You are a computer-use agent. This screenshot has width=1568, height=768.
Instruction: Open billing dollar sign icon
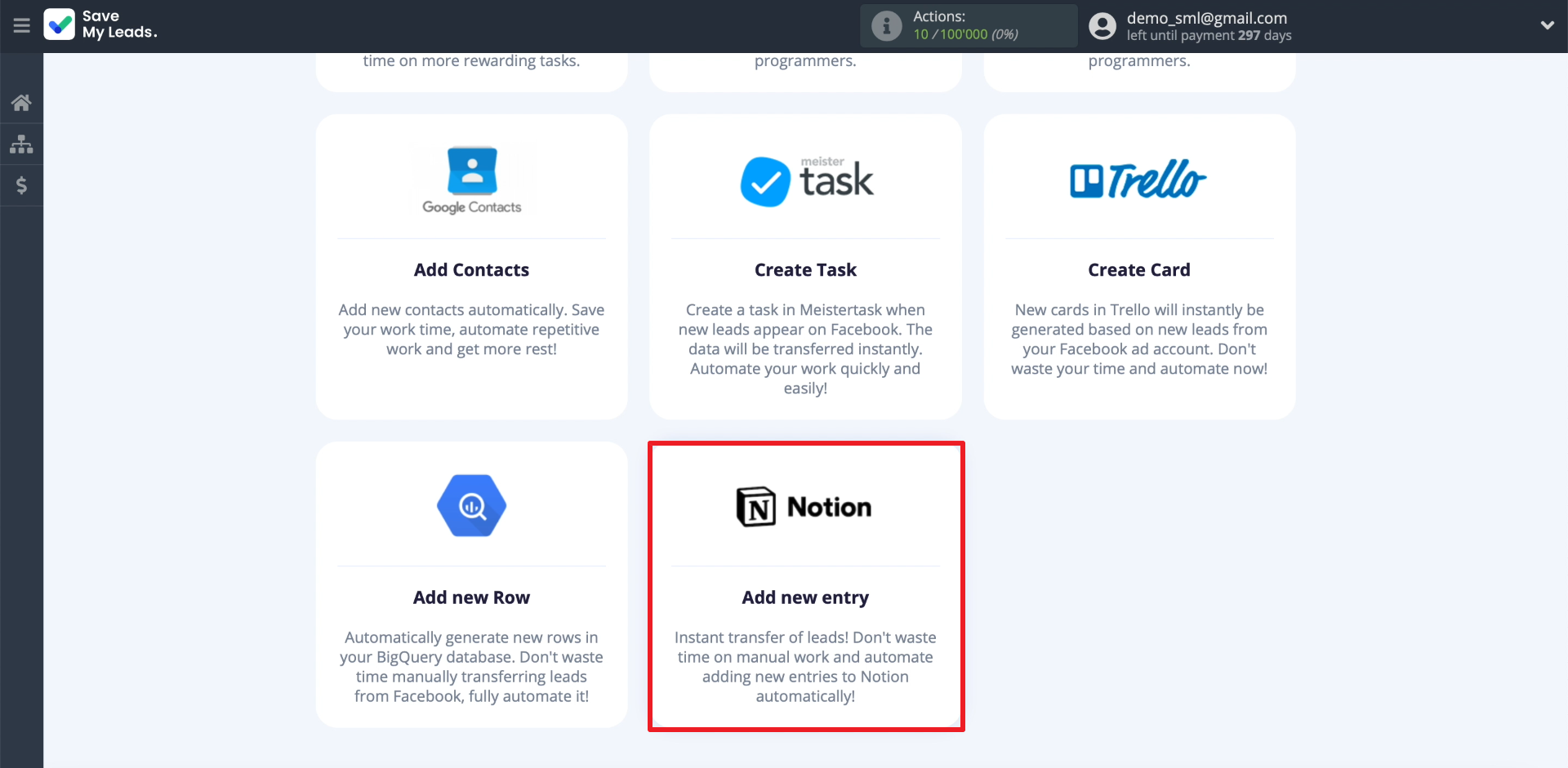coord(21,185)
